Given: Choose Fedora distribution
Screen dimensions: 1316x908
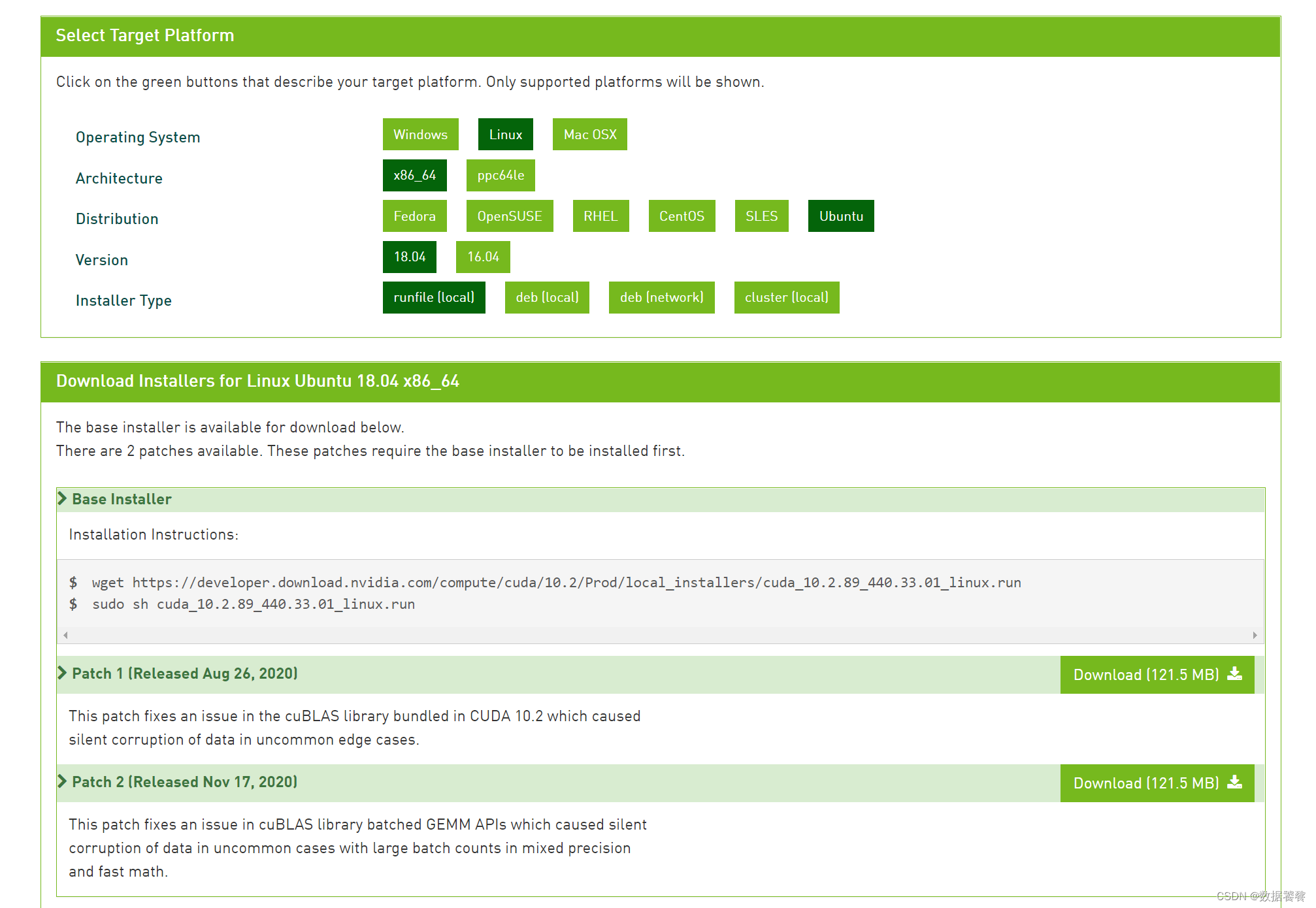Looking at the screenshot, I should click(x=415, y=216).
